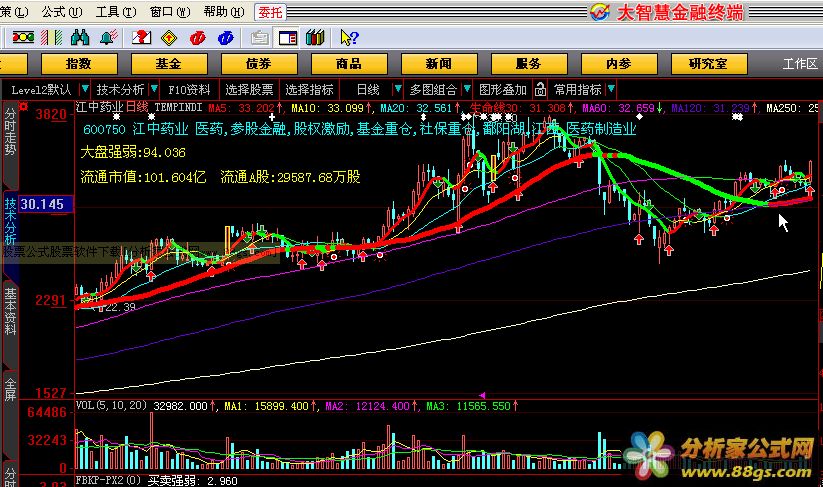
Task: Click the red gear icon at chart corner
Action: pos(23,107)
